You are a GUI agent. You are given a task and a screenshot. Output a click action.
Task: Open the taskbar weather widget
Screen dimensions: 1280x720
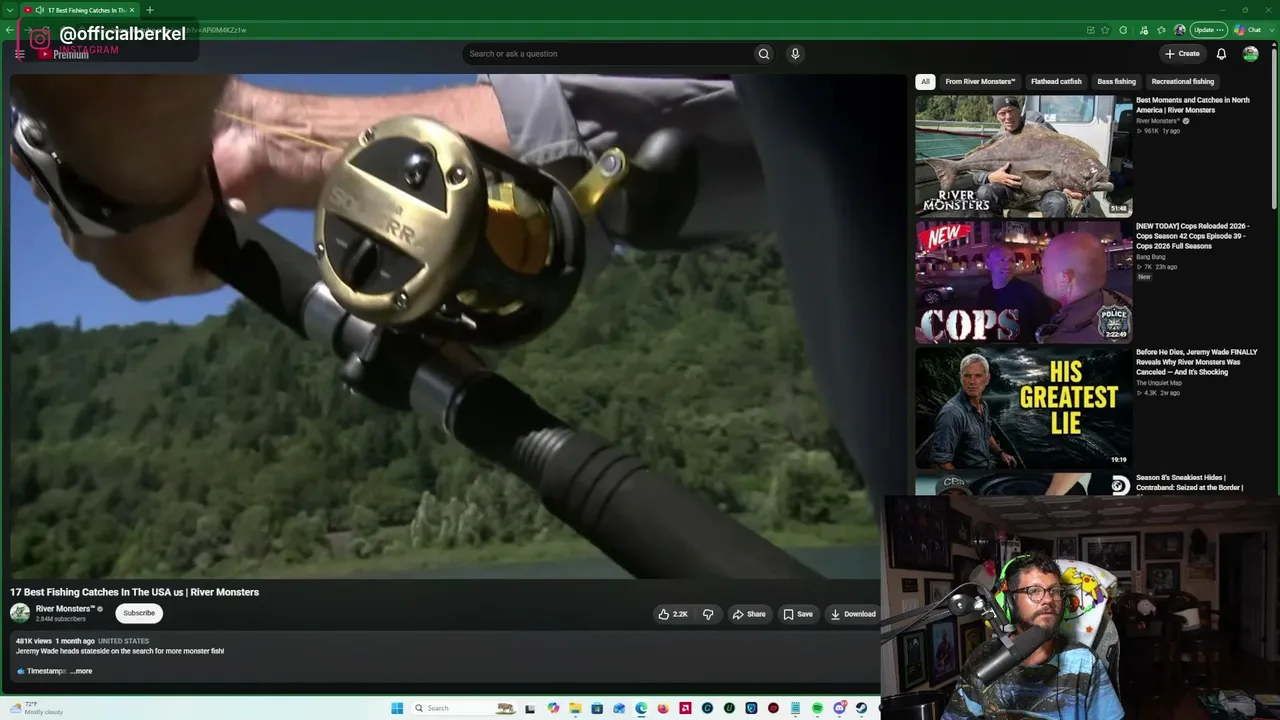pos(37,708)
